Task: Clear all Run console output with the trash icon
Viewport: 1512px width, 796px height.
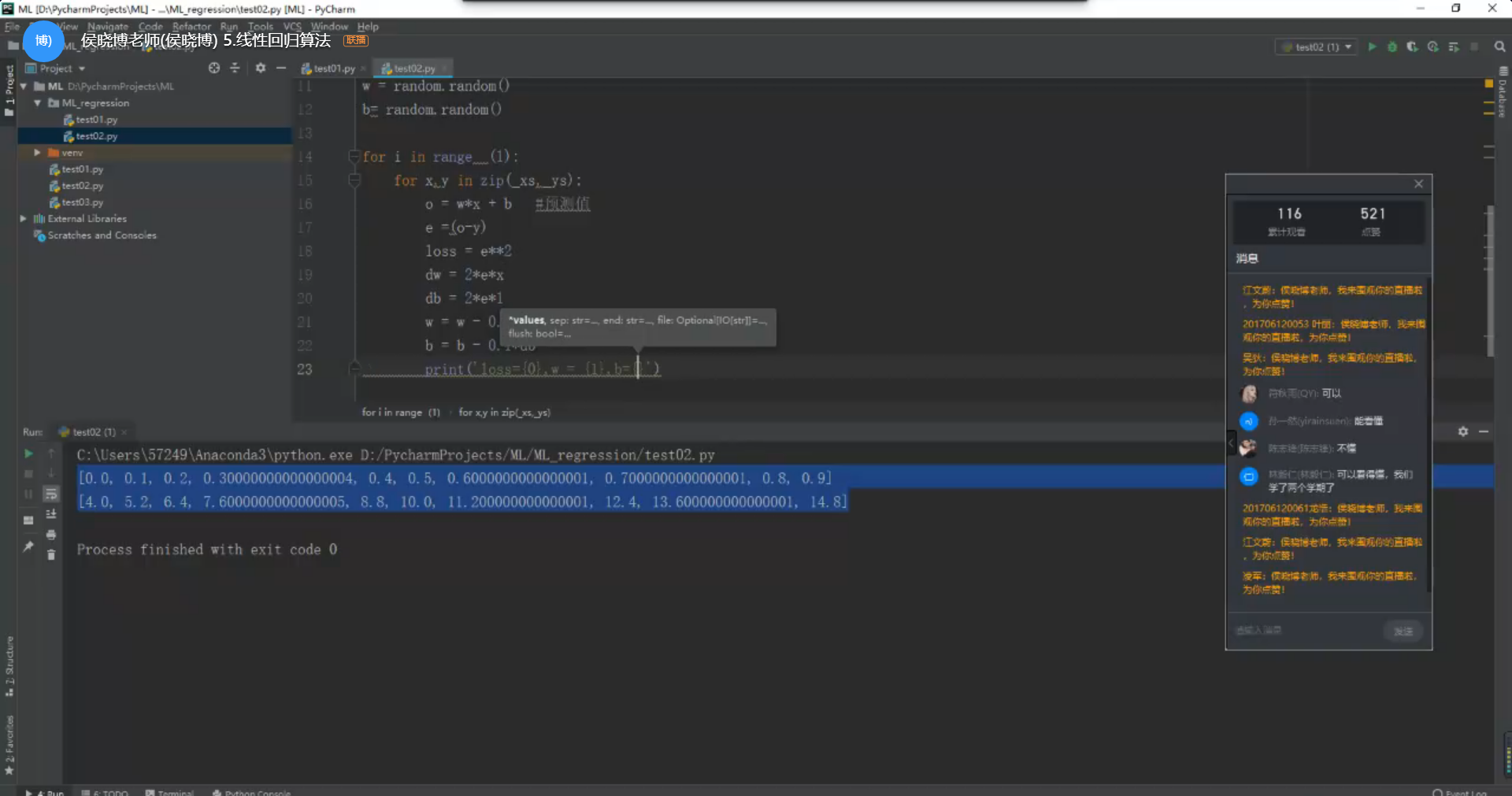Action: click(51, 555)
